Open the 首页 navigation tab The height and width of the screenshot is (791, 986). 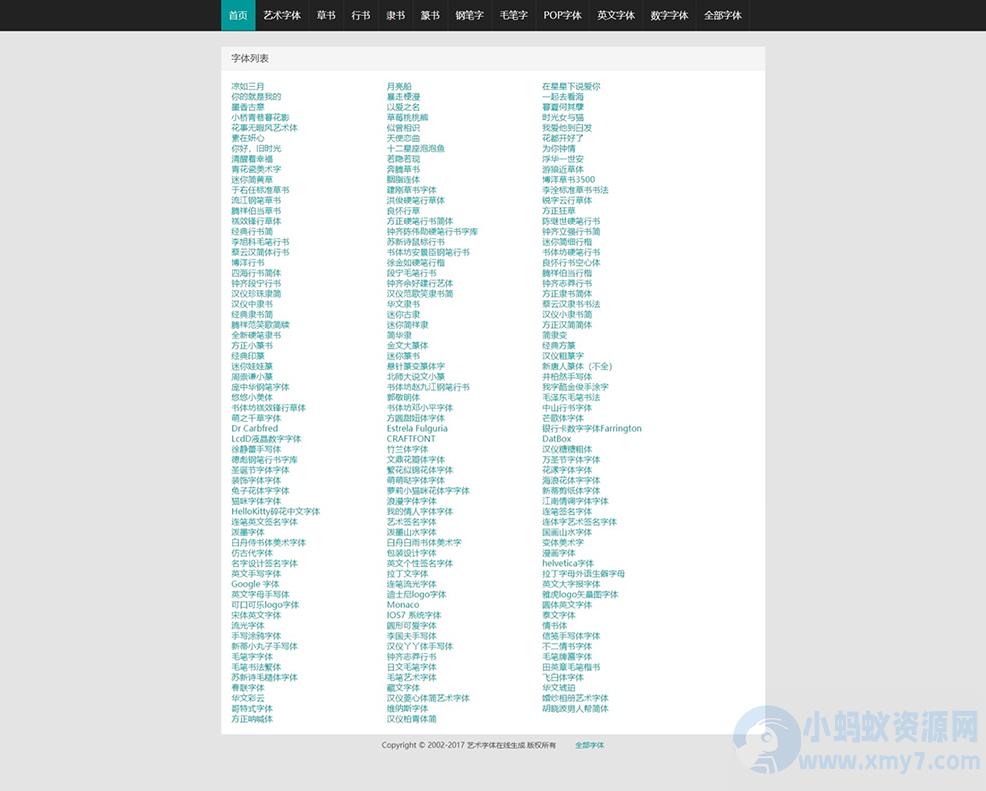238,15
